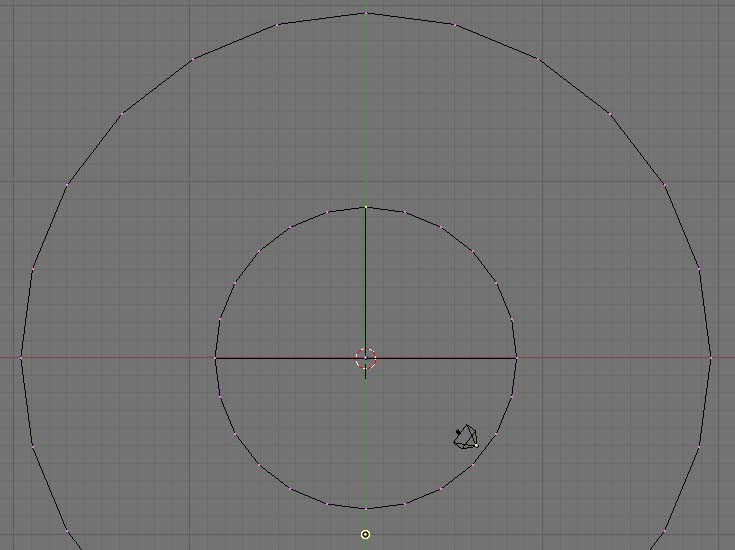Image resolution: width=735 pixels, height=550 pixels.
Task: Click the red X axis line right of inner circle
Action: [612, 357]
